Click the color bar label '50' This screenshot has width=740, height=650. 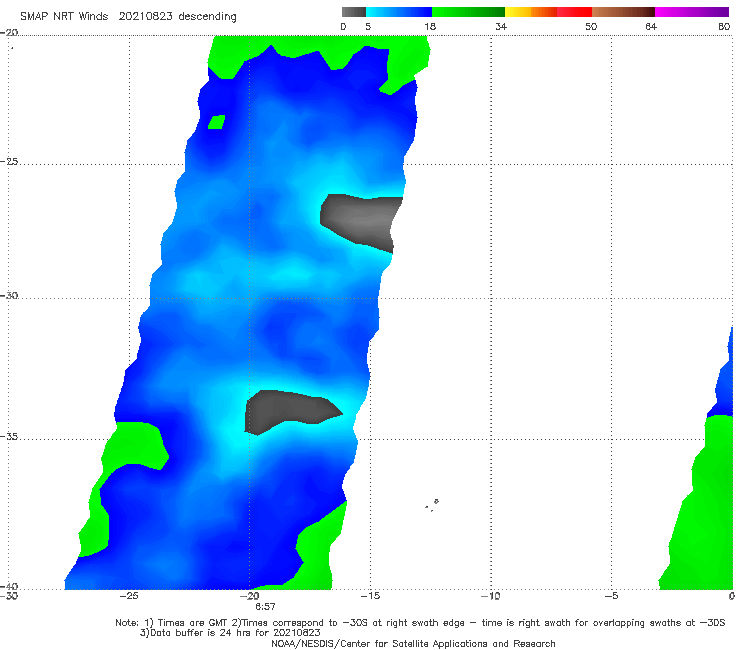(591, 26)
